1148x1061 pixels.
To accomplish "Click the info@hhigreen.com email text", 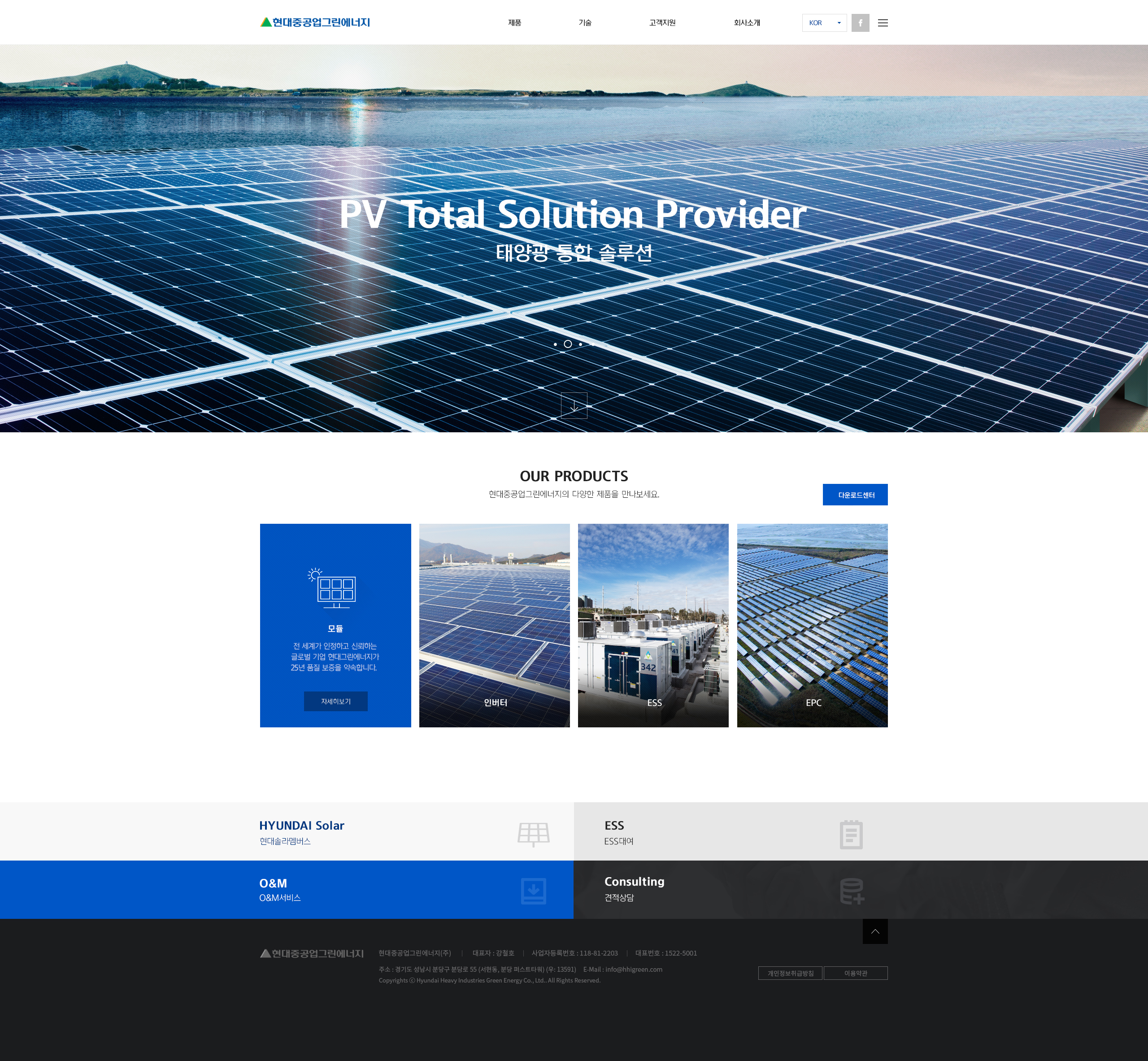I will 634,969.
